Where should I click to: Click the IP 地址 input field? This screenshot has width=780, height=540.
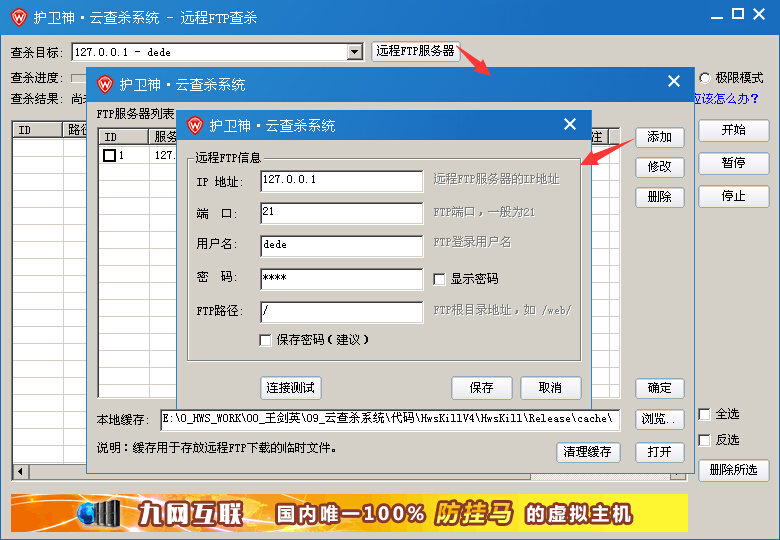[x=342, y=181]
